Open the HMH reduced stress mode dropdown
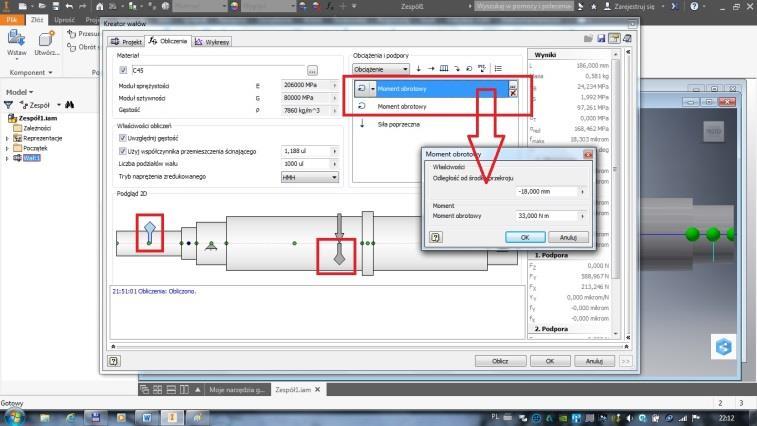Image resolution: width=757 pixels, height=426 pixels. coord(309,177)
